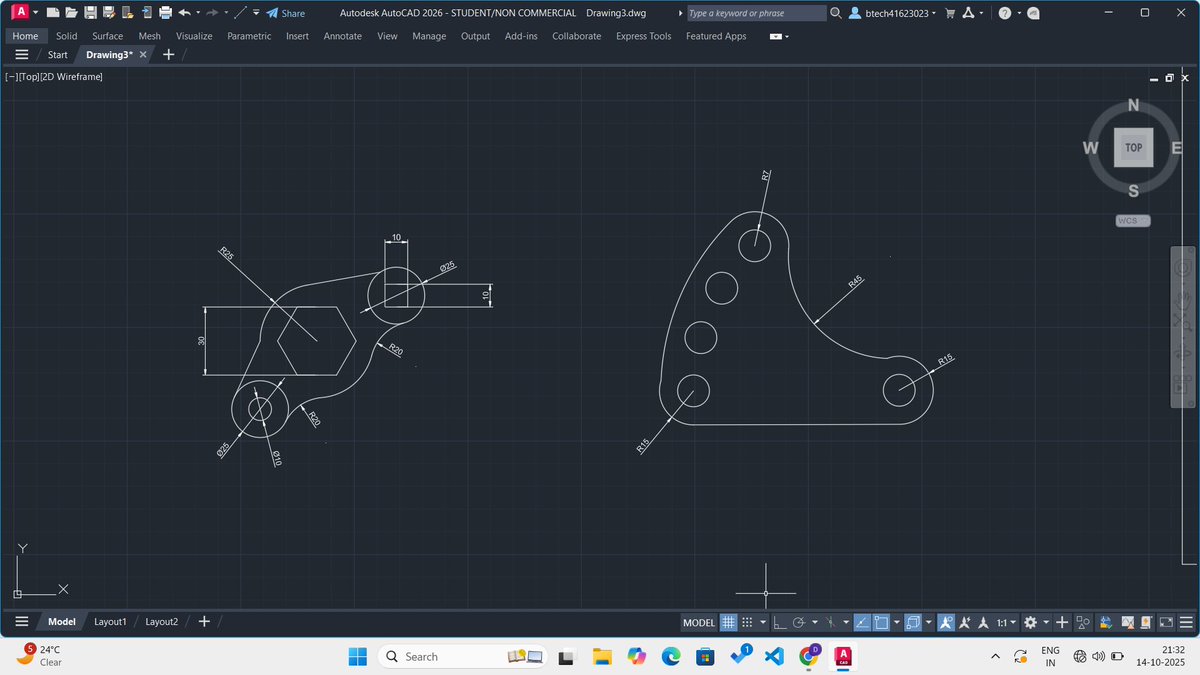Toggle isometric drafting in status bar
This screenshot has width=1200, height=675.
(x=830, y=622)
